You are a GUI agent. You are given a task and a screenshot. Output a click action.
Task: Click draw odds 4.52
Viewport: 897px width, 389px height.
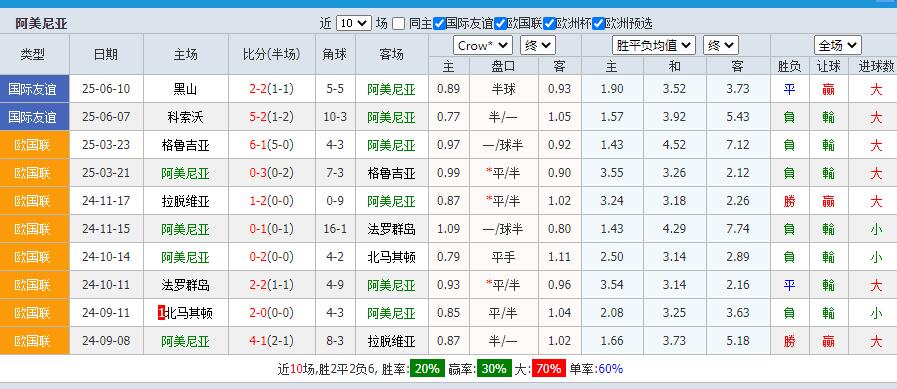(674, 145)
